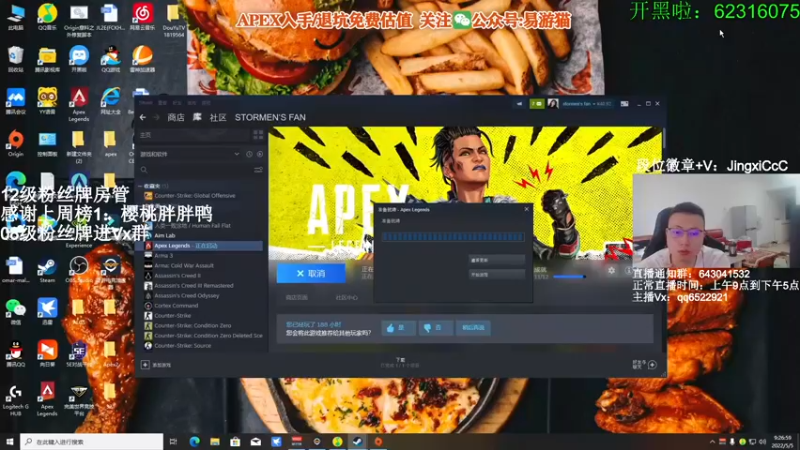The image size is (800, 450).
Task: Click the 稍后再说 later button
Action: (x=473, y=328)
